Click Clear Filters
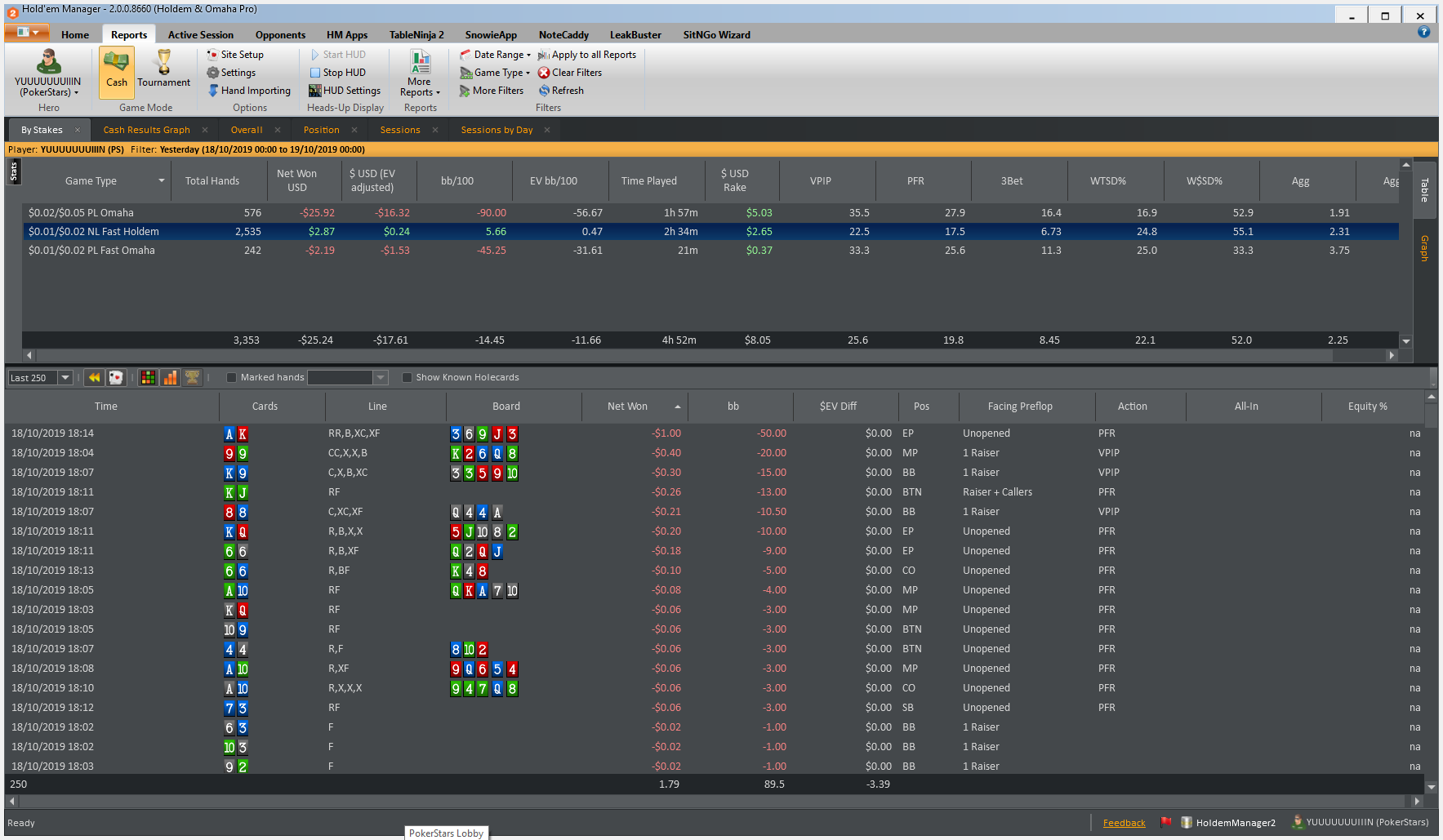Screen dimensions: 1443x840 [569, 73]
